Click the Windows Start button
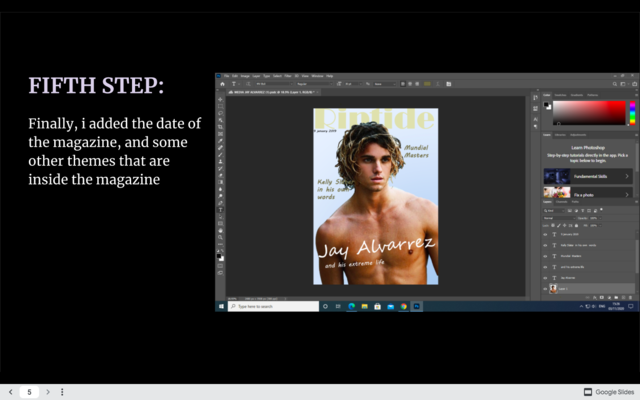This screenshot has width=640, height=400. pyautogui.click(x=221, y=307)
